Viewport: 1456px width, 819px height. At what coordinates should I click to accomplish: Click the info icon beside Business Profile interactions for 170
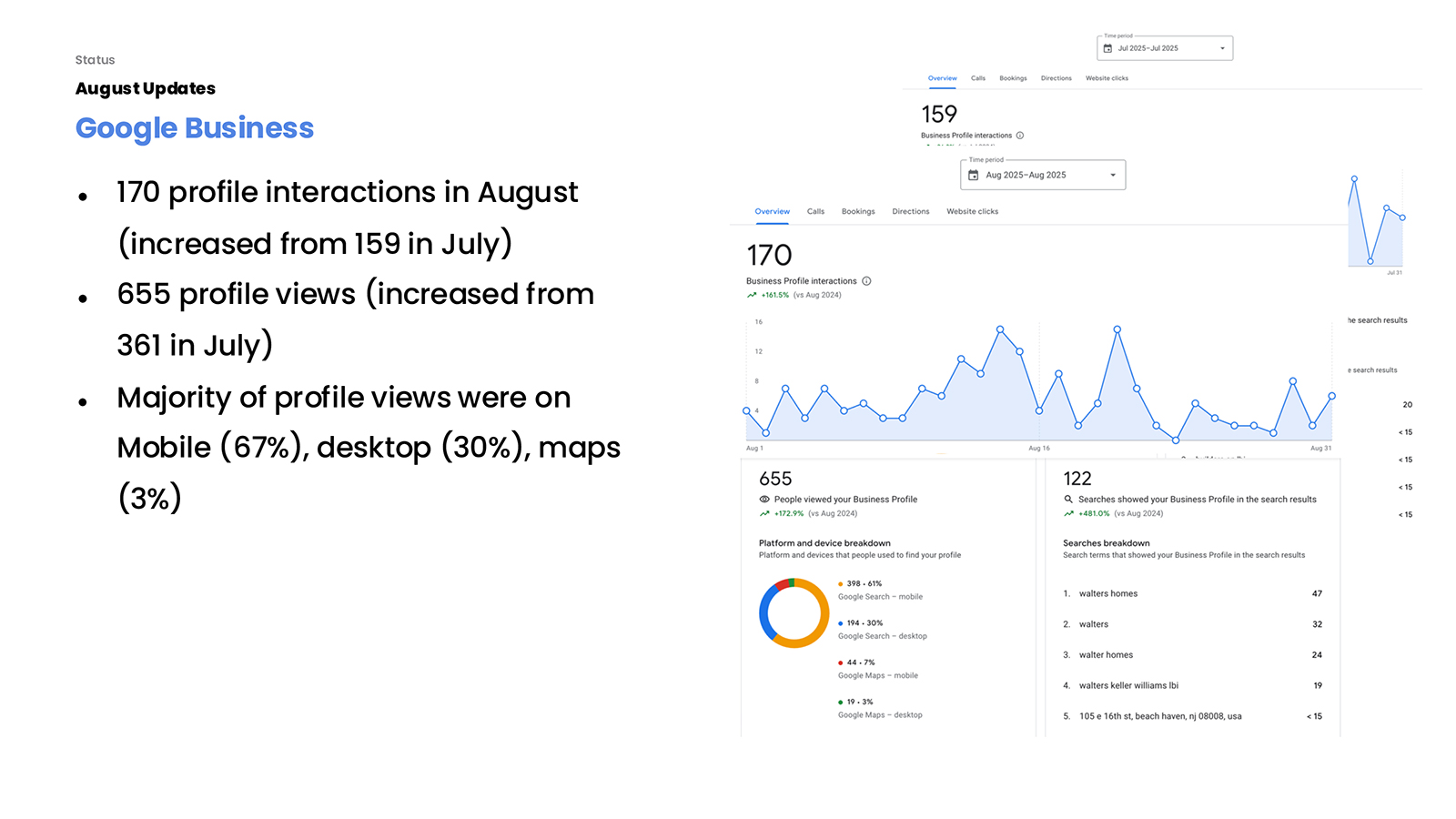pos(866,281)
